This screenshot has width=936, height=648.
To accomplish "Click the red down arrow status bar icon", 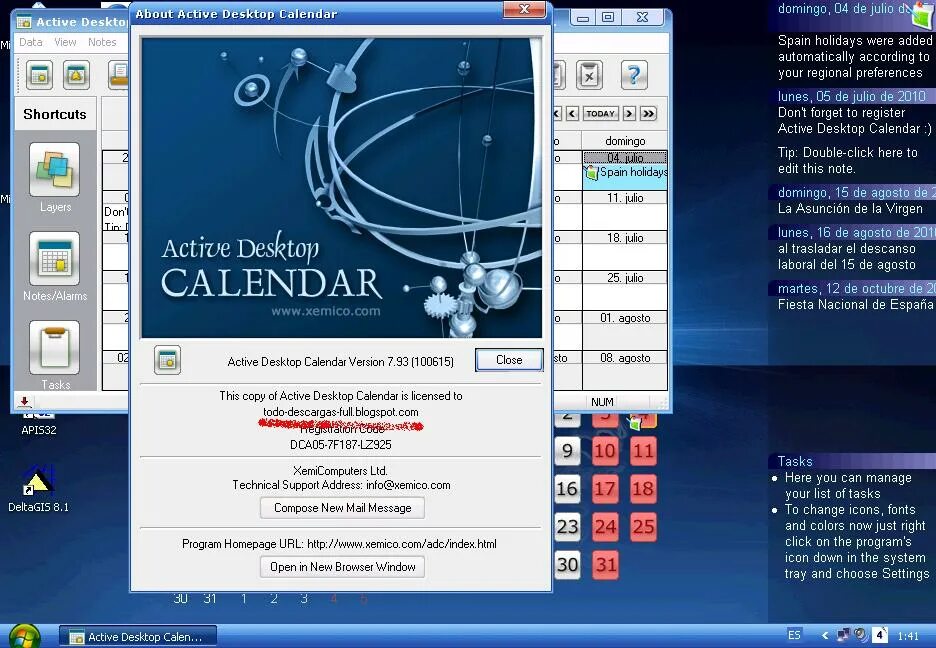I will click(x=24, y=402).
